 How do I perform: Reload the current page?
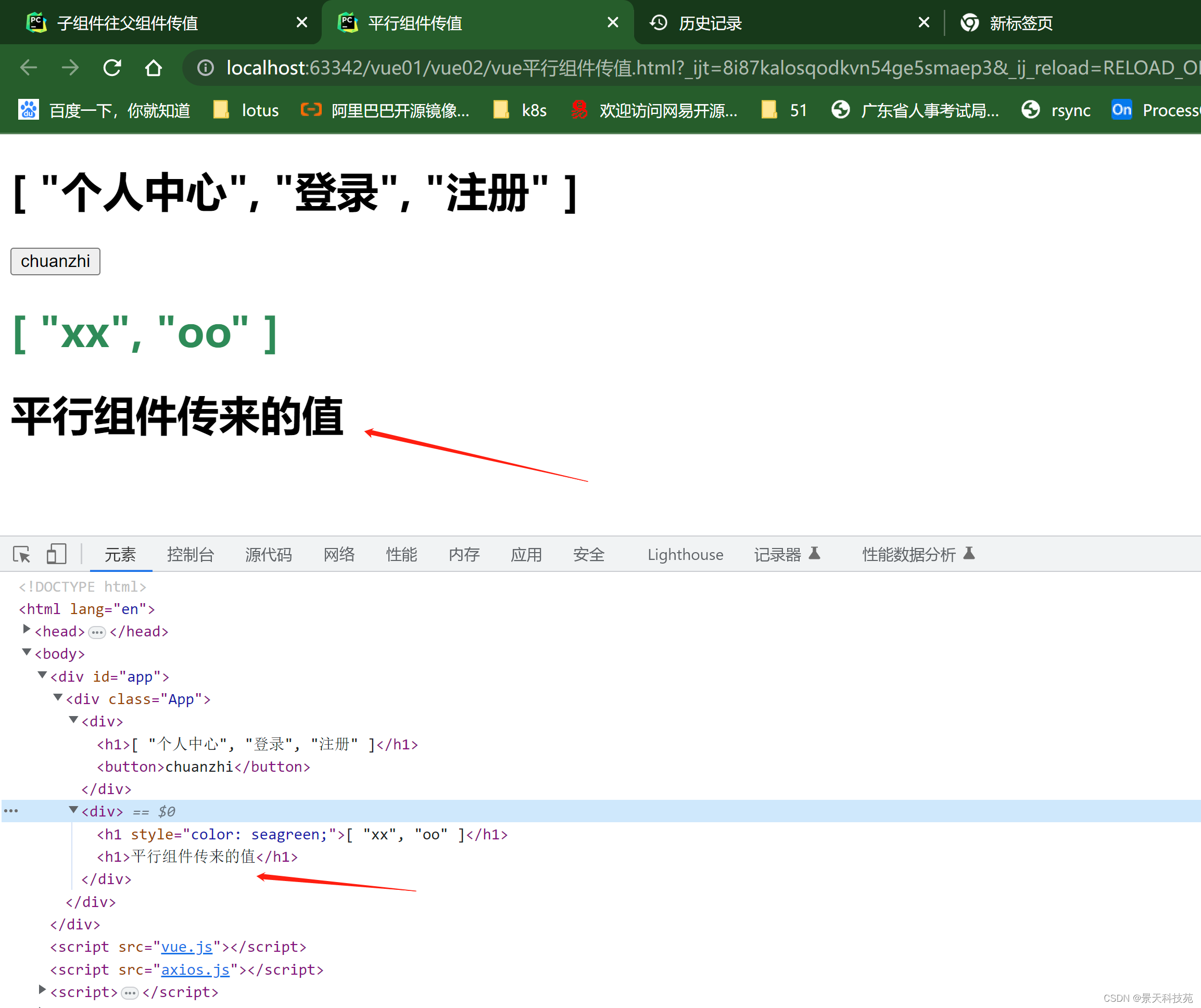[112, 68]
